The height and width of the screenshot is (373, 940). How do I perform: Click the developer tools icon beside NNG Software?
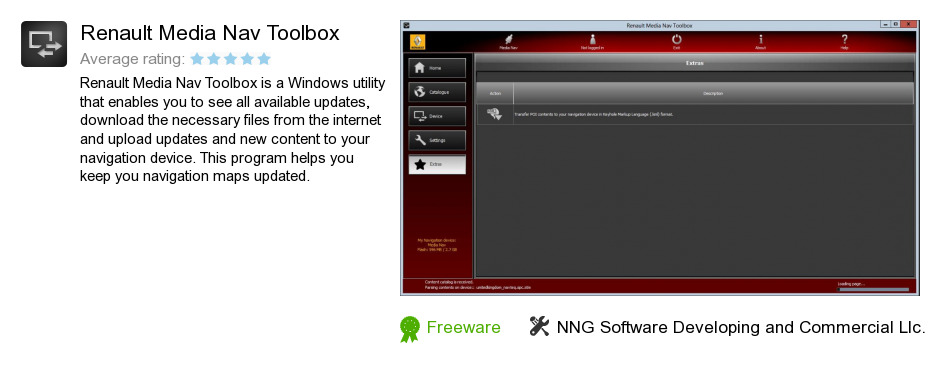pyautogui.click(x=540, y=327)
